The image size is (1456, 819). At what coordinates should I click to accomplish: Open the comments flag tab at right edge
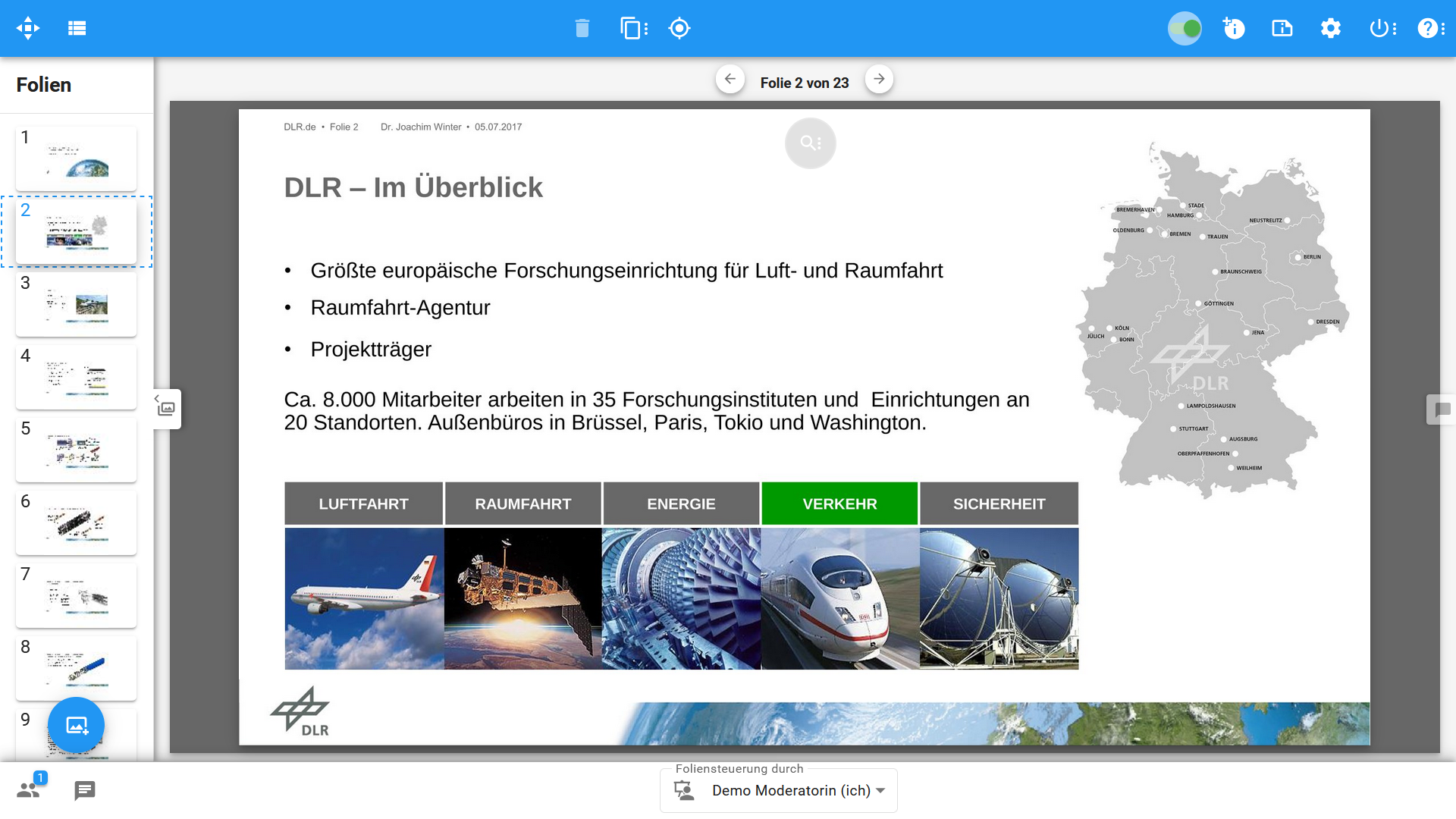[x=1442, y=409]
